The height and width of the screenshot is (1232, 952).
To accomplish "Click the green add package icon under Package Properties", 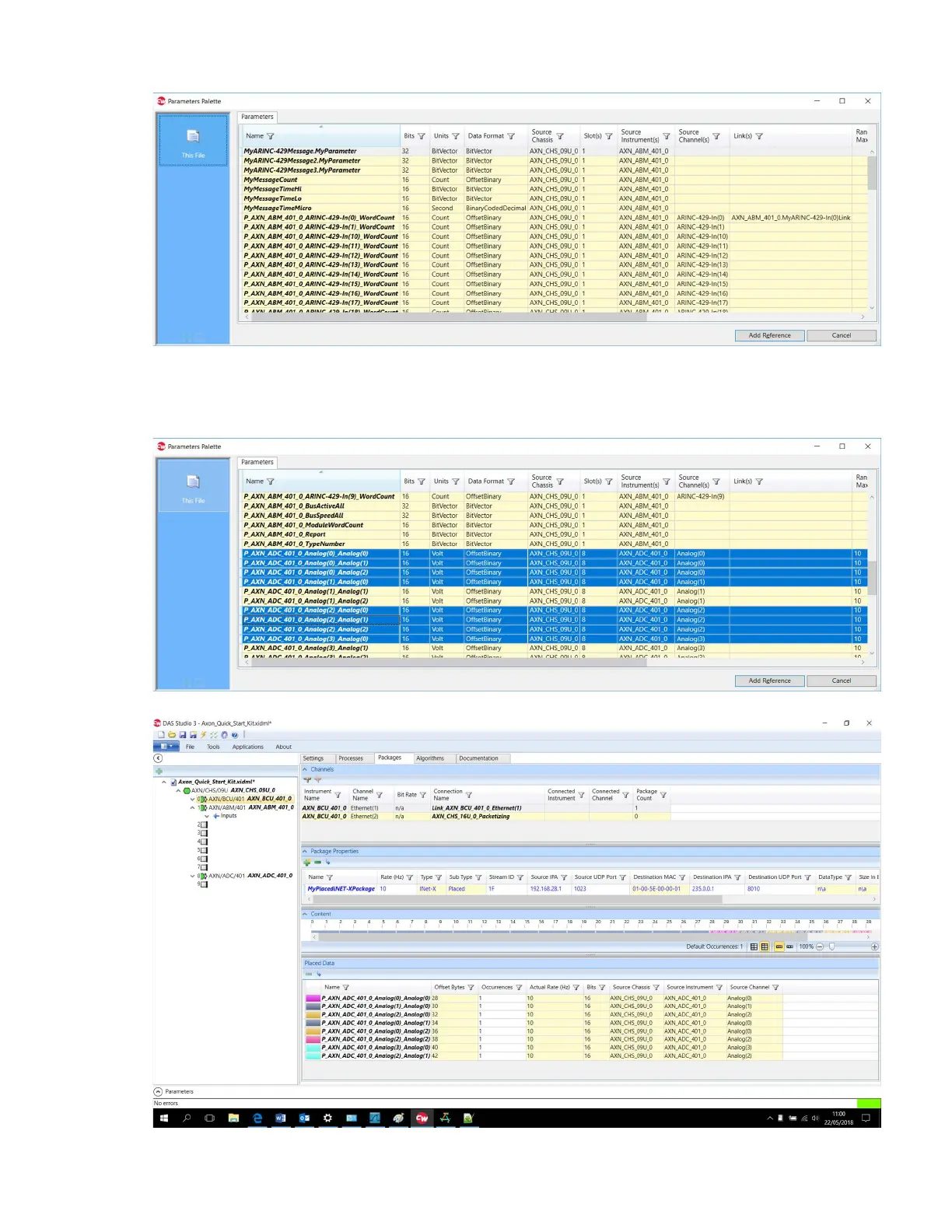I will click(307, 862).
